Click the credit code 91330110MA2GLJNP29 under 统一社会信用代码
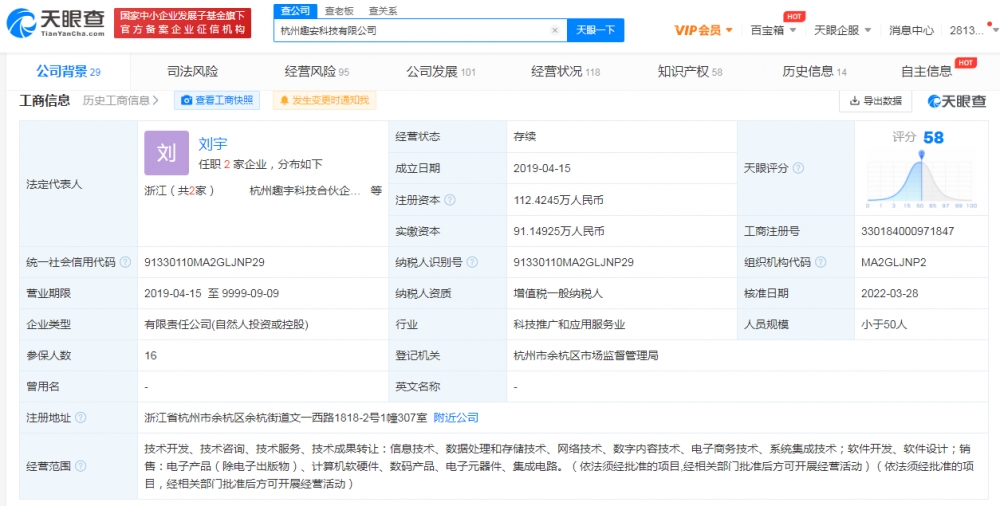 click(205, 262)
